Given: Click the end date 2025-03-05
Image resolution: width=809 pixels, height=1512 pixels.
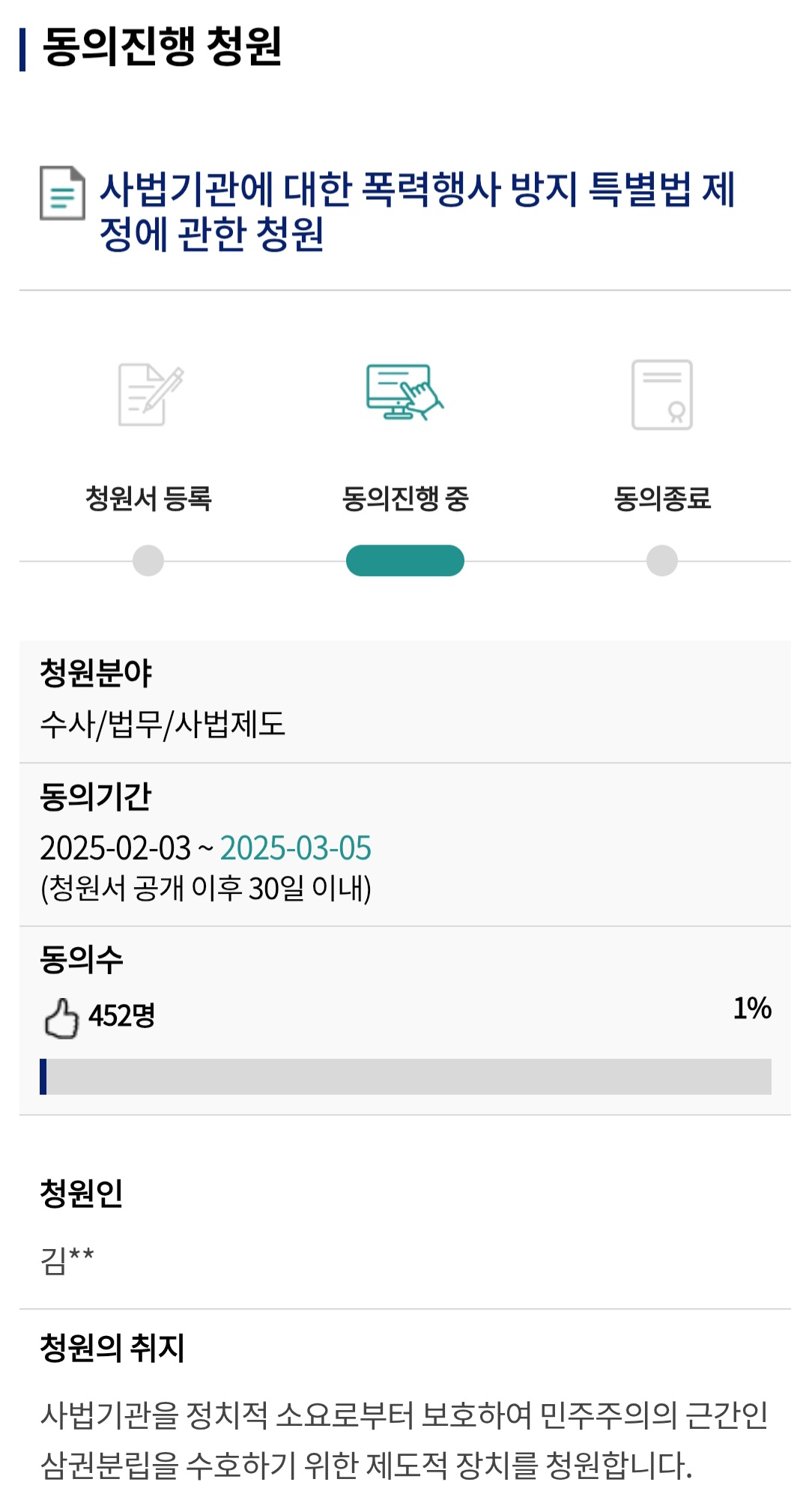Looking at the screenshot, I should pos(296,848).
